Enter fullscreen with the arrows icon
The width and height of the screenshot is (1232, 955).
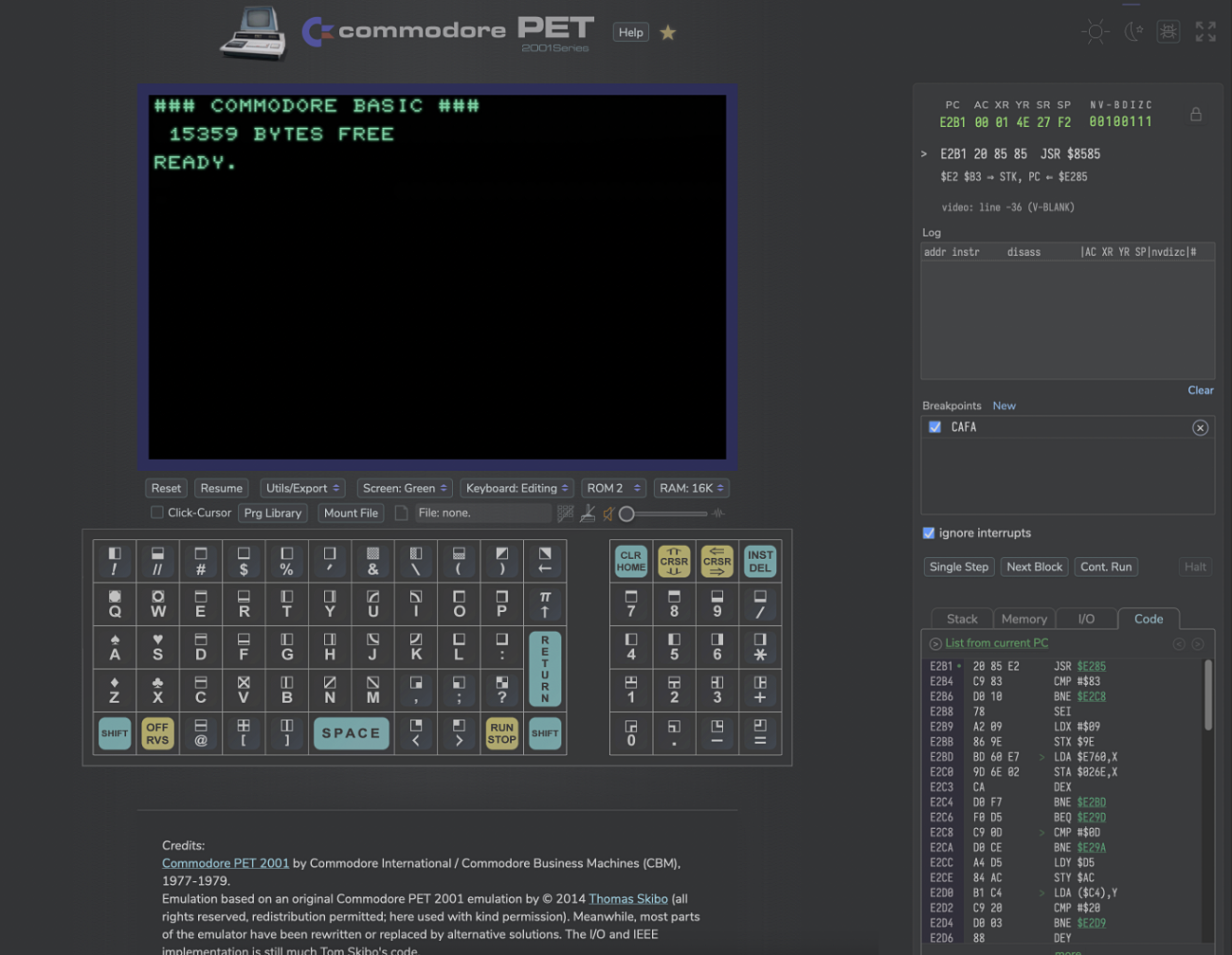click(1205, 31)
